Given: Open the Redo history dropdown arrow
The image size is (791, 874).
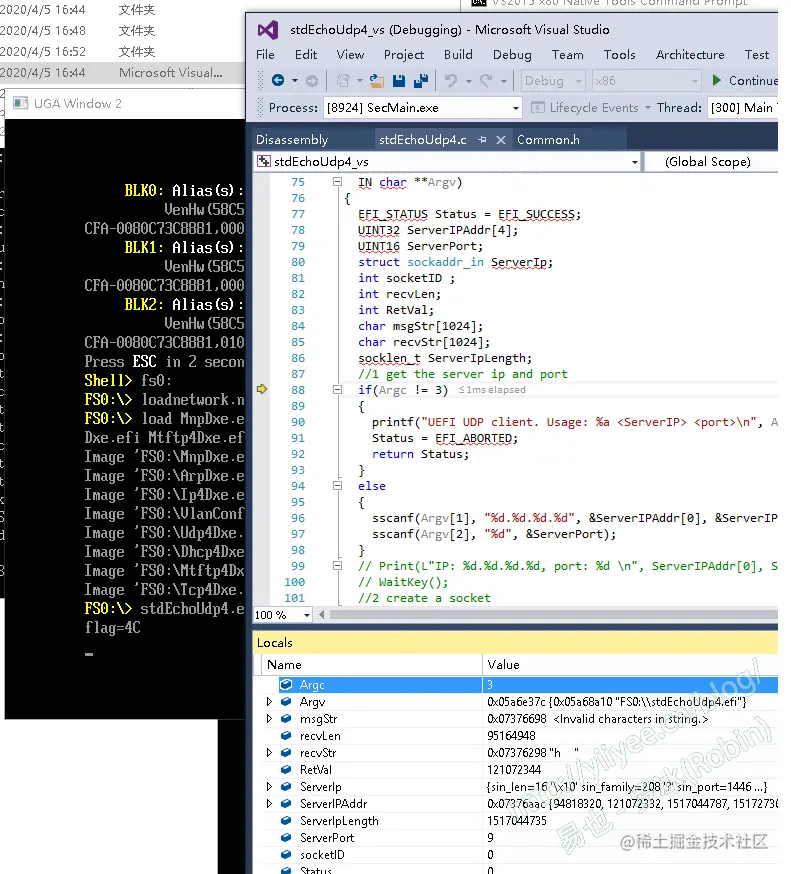Looking at the screenshot, I should [x=503, y=81].
